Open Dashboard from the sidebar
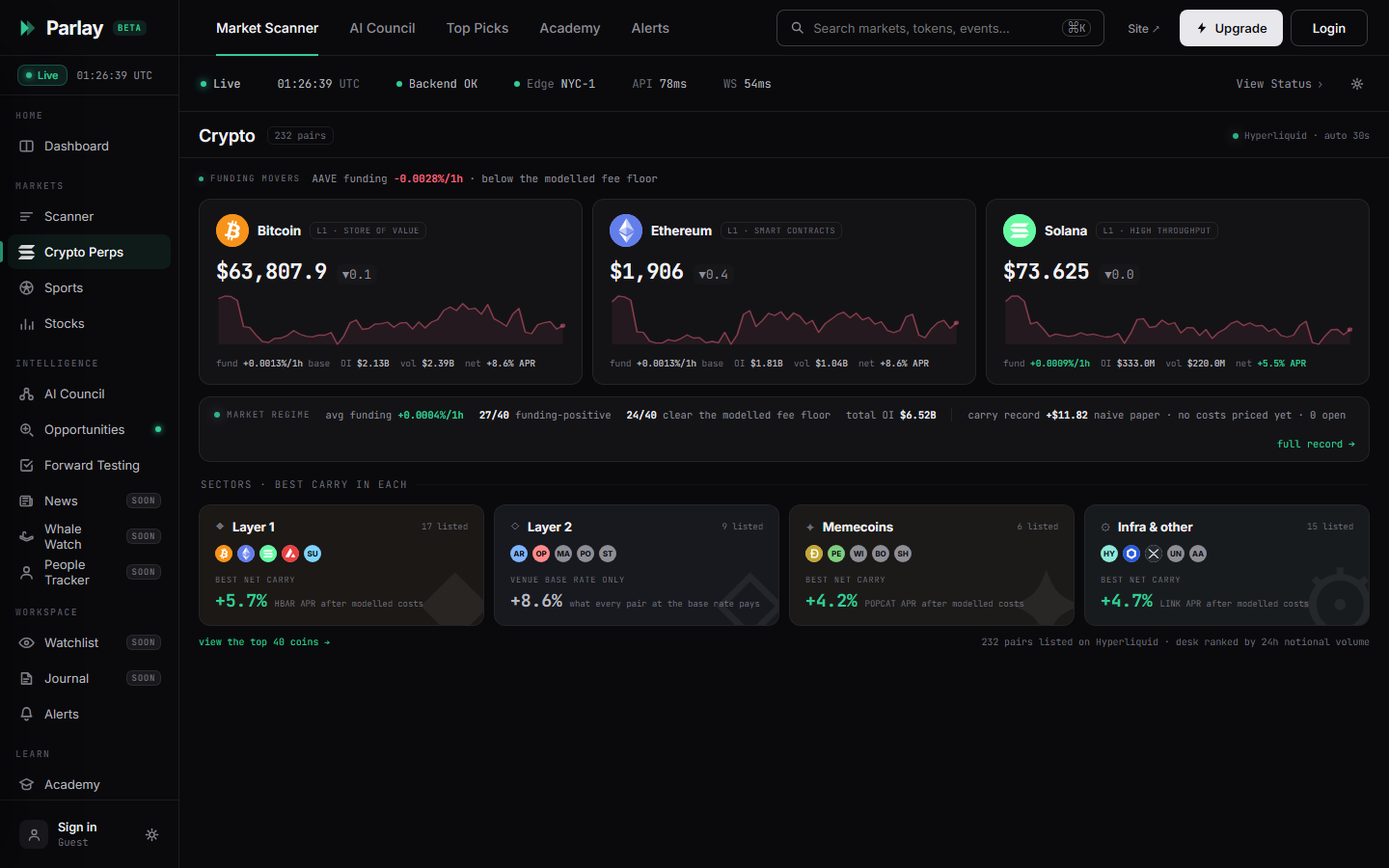This screenshot has height=868, width=1389. 89,147
